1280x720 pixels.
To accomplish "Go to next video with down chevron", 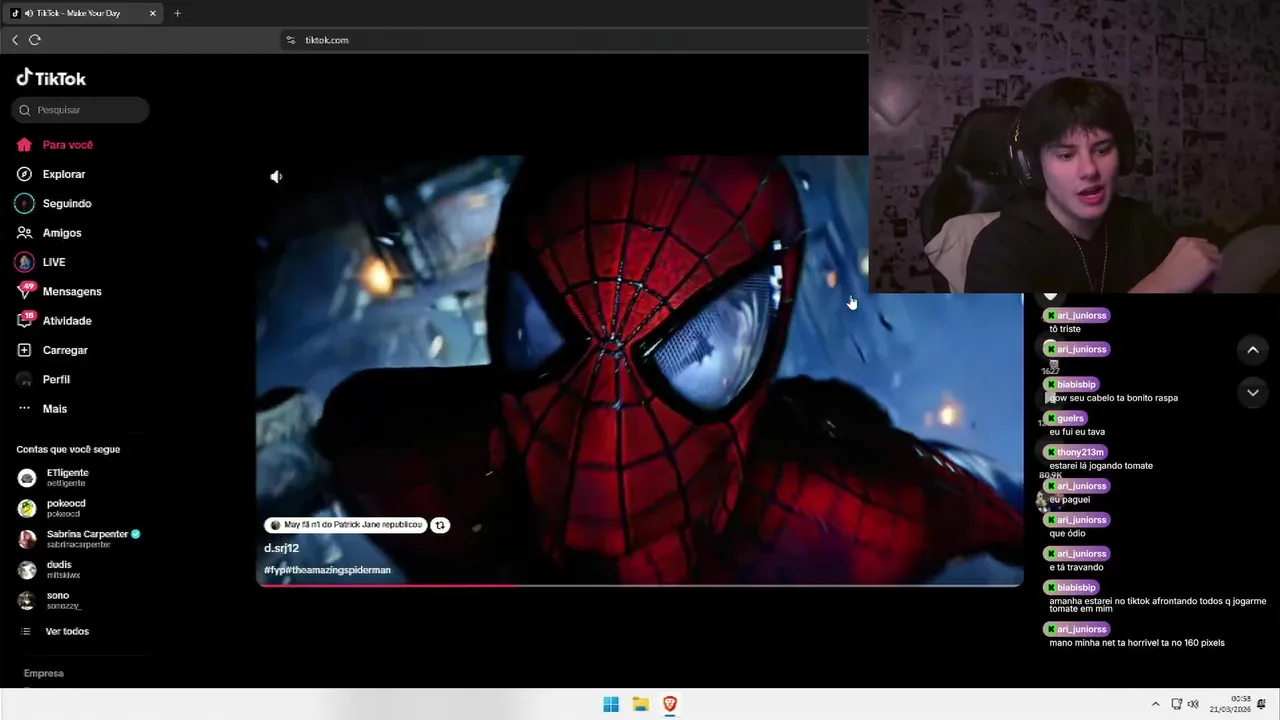I will point(1252,393).
